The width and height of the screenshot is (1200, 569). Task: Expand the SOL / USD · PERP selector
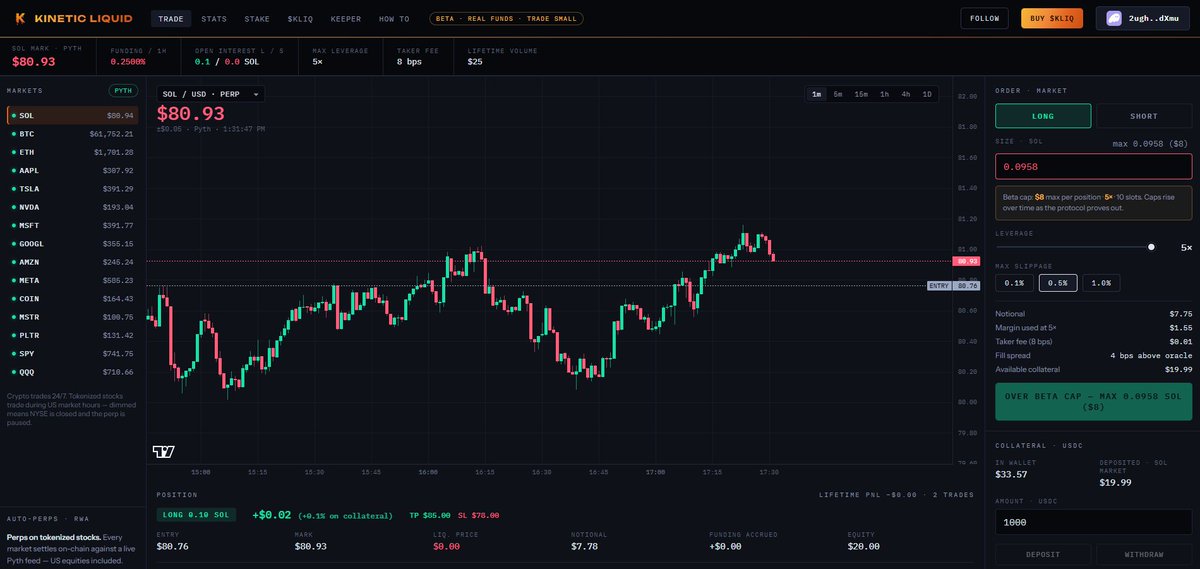pos(211,94)
